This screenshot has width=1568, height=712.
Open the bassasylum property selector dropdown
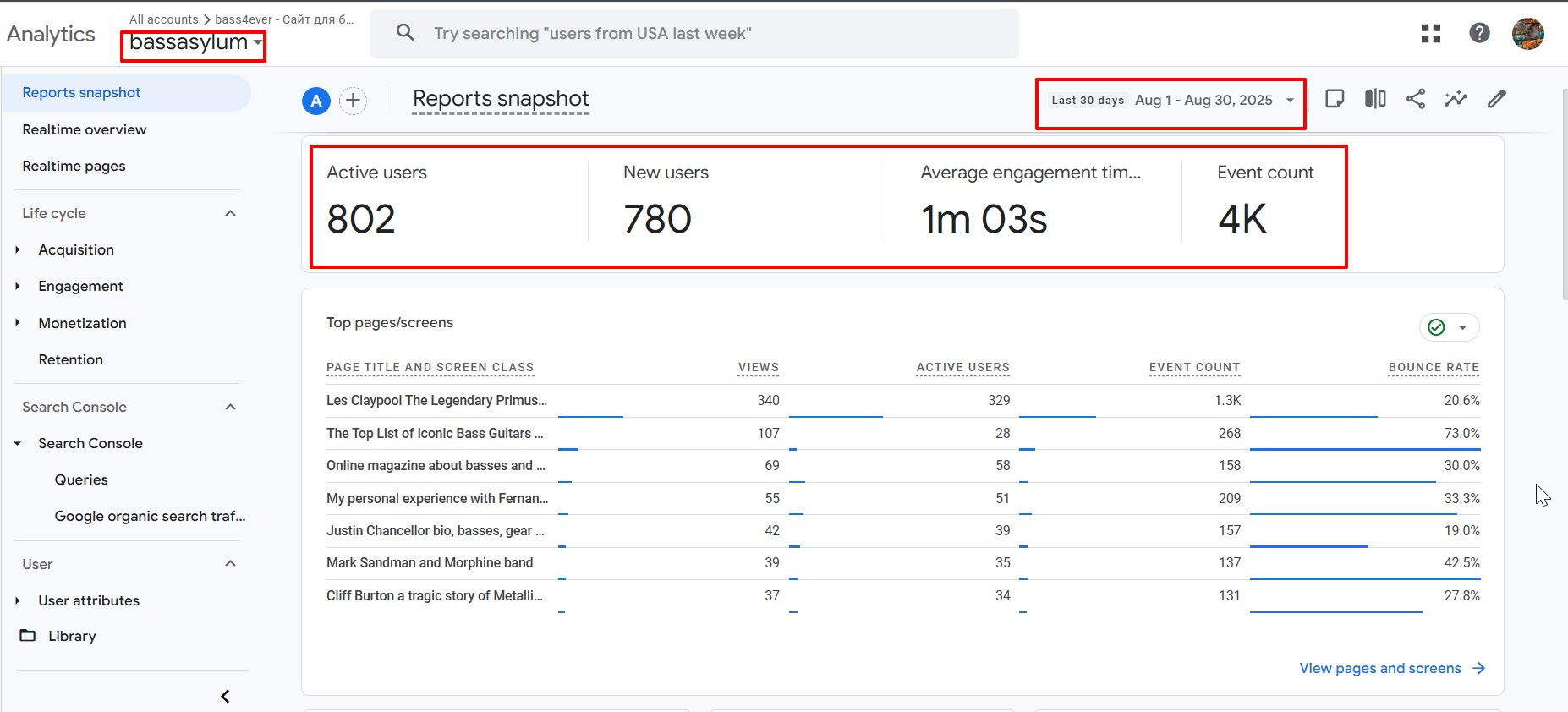click(x=195, y=42)
